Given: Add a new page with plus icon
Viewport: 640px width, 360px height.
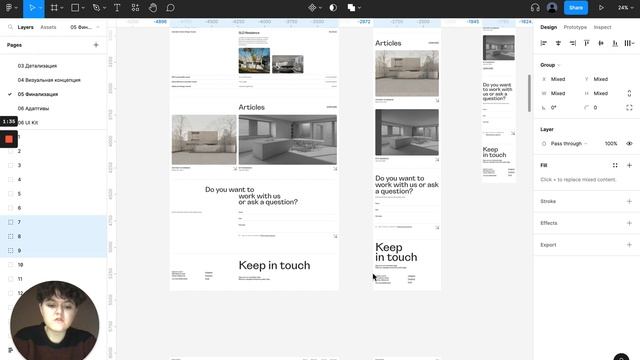Looking at the screenshot, I should point(96,45).
